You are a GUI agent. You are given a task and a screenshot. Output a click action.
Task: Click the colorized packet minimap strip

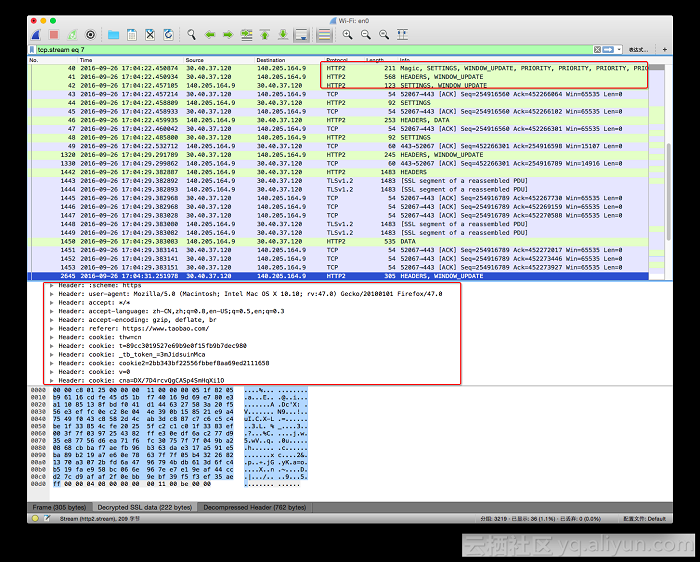tap(656, 172)
